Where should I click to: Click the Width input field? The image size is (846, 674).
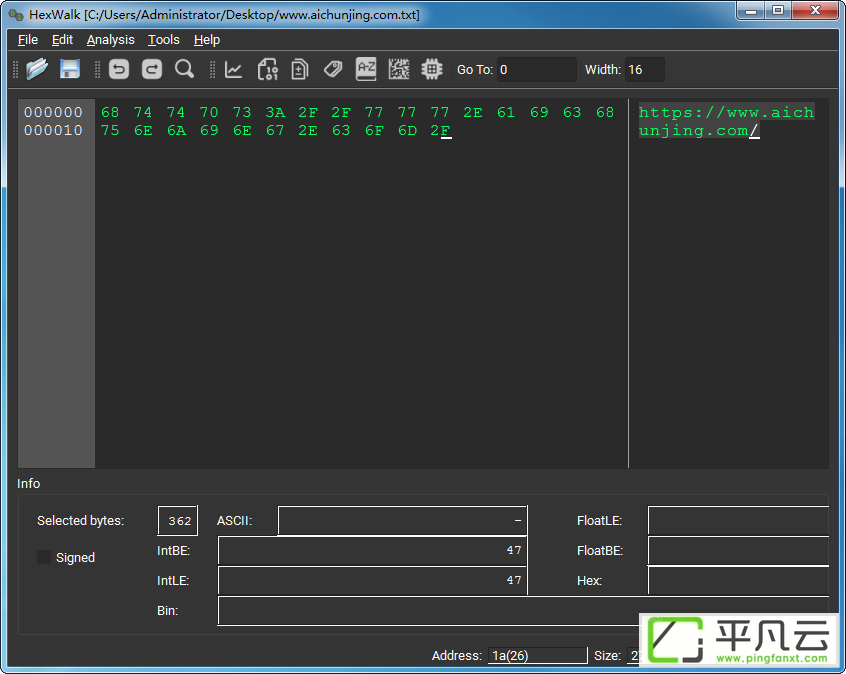645,70
